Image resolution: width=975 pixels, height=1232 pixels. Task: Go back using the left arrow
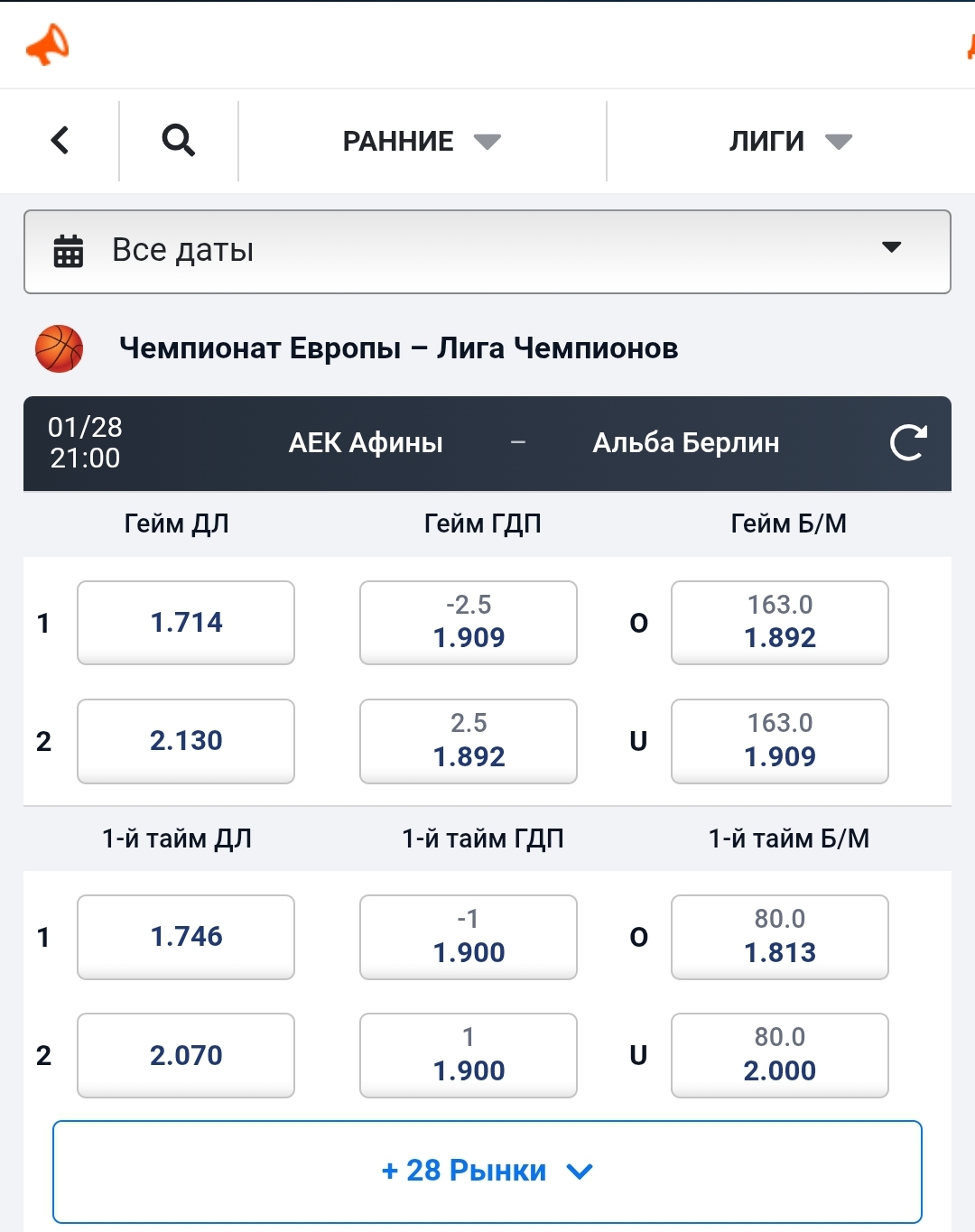(60, 141)
